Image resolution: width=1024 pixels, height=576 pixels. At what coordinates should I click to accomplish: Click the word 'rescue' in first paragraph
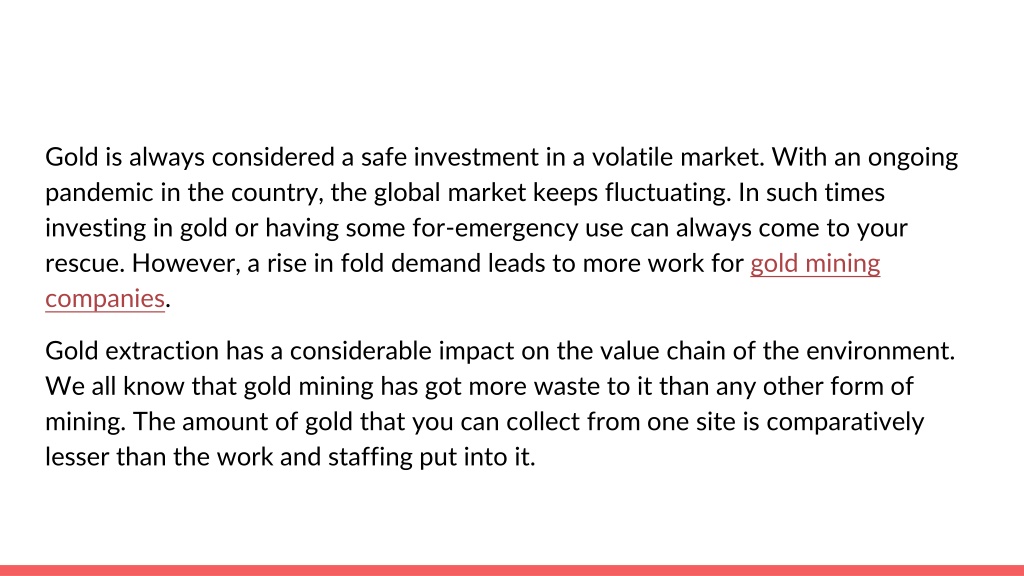(x=83, y=264)
